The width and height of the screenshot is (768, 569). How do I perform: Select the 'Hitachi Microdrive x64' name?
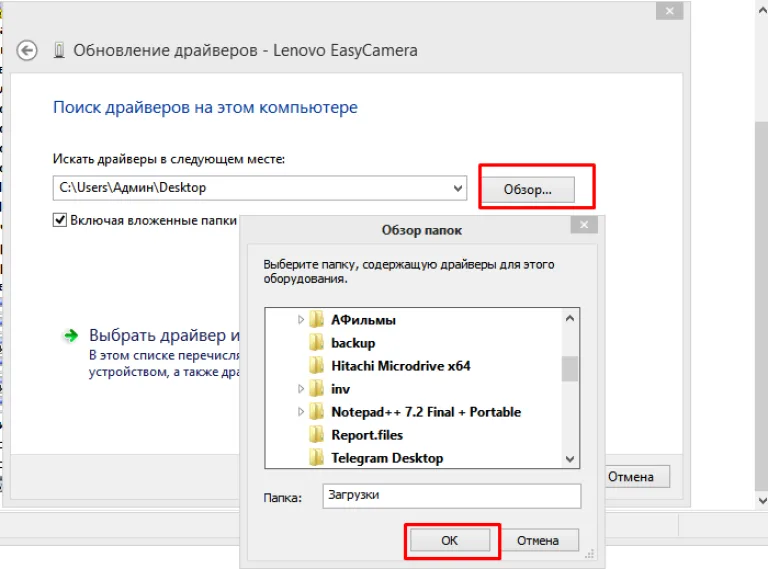pyautogui.click(x=401, y=366)
